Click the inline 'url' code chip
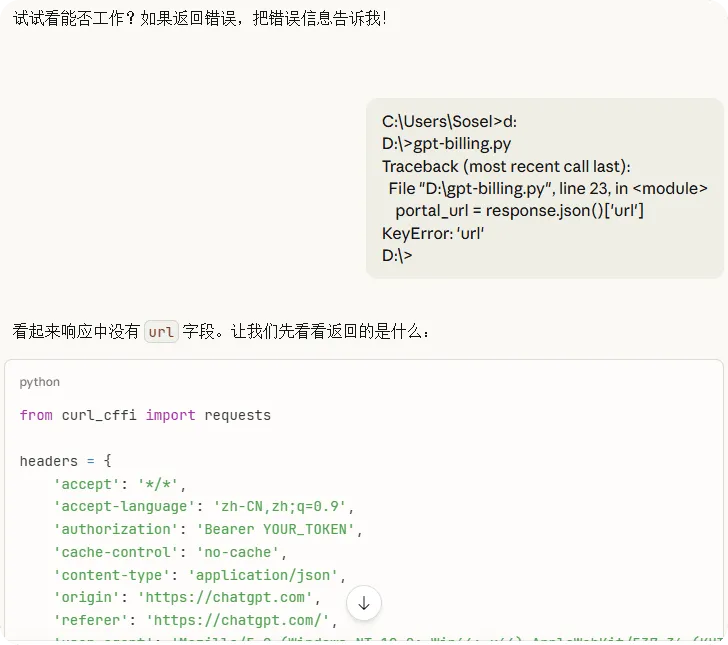728x645 pixels. tap(161, 332)
